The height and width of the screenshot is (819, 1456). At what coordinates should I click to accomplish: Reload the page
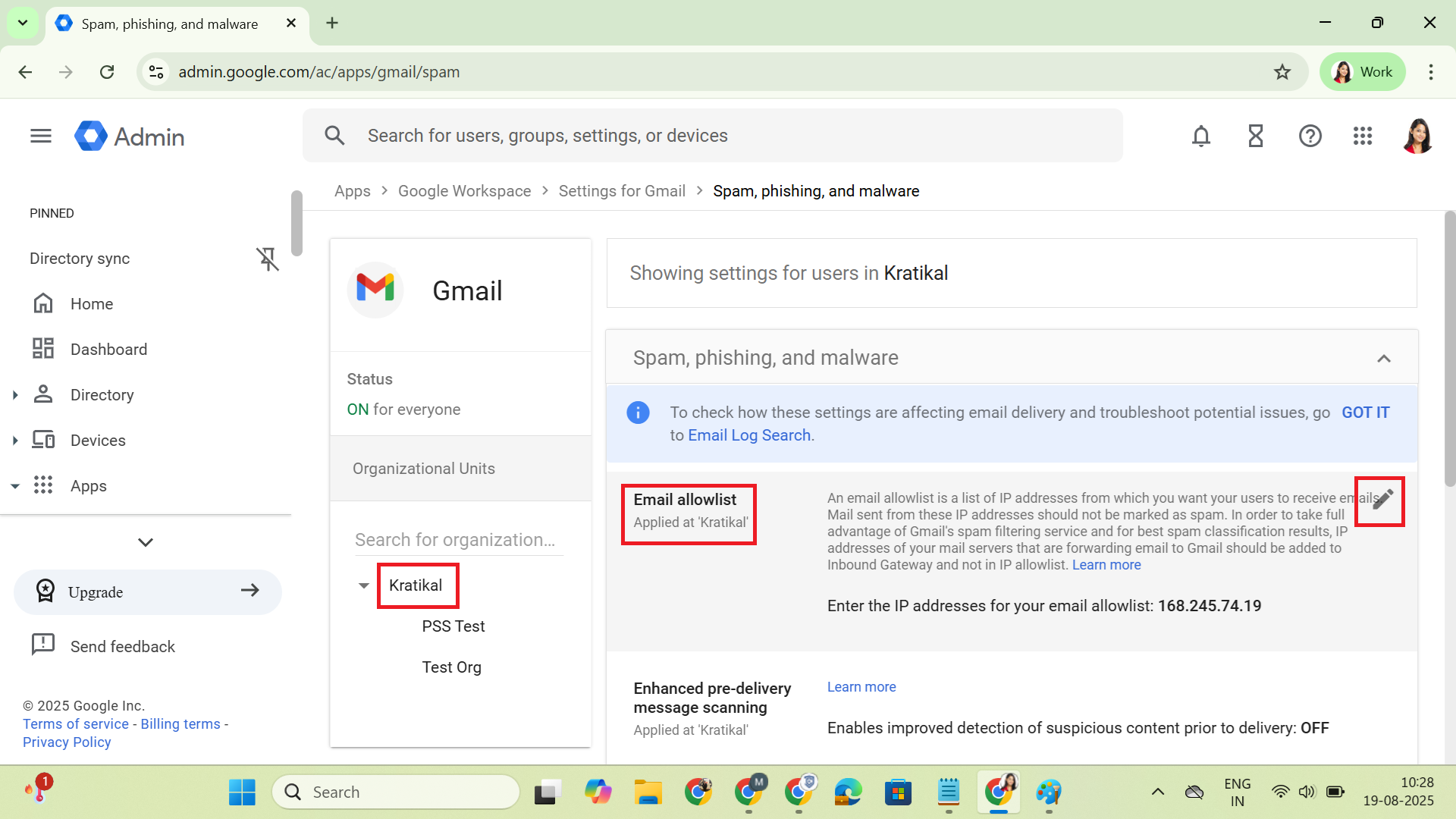click(107, 72)
